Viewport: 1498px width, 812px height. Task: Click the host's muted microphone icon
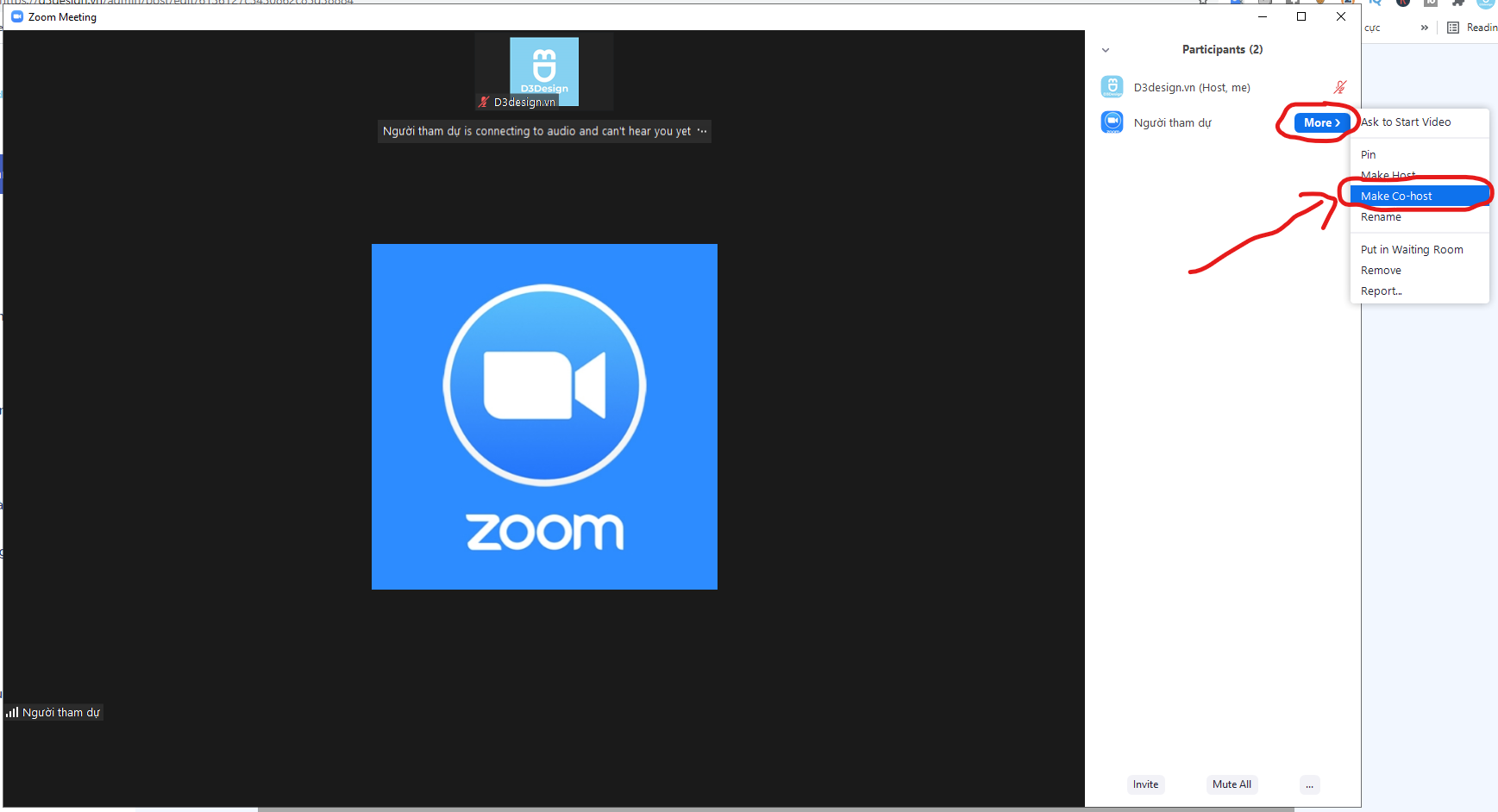point(1339,87)
